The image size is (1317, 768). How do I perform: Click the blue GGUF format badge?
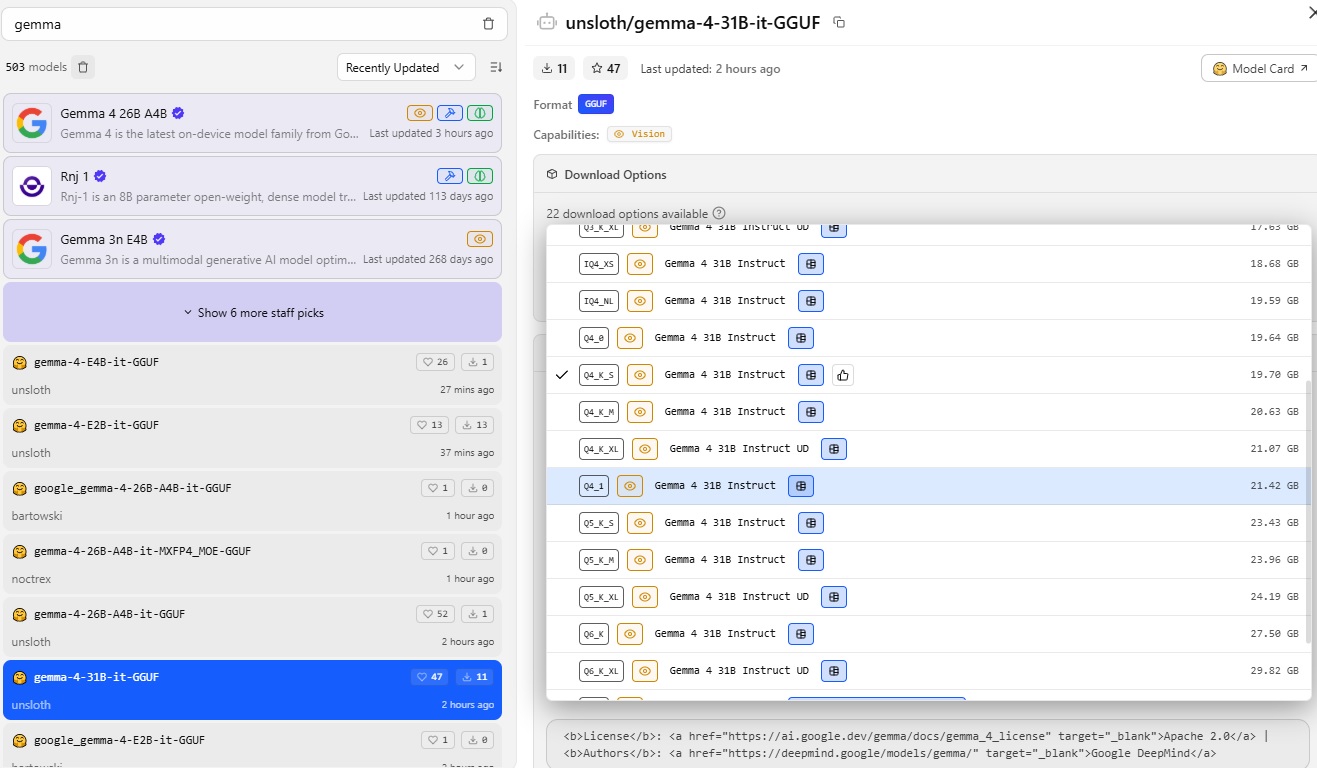596,104
